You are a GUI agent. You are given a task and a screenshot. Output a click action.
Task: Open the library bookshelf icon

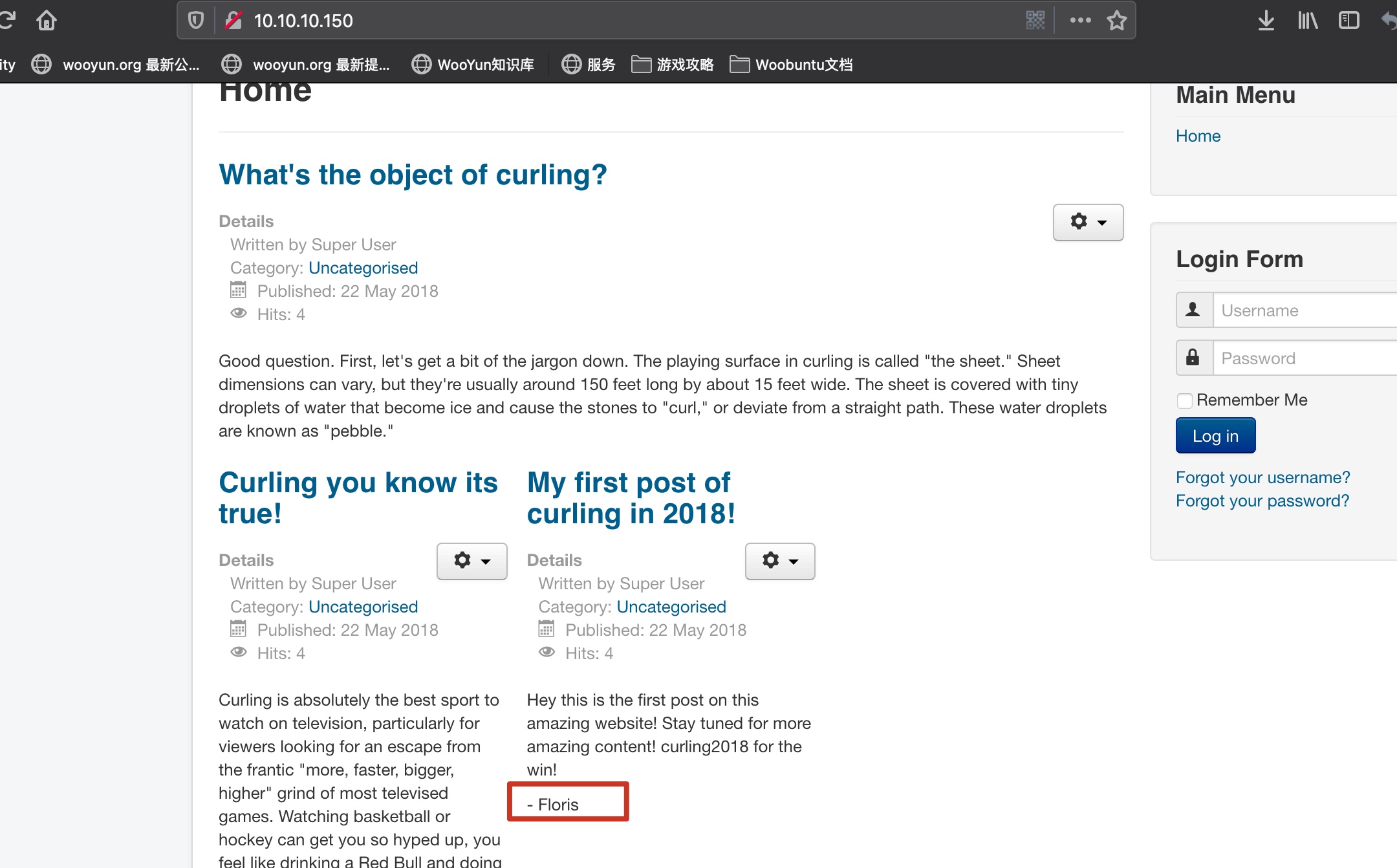coord(1307,21)
